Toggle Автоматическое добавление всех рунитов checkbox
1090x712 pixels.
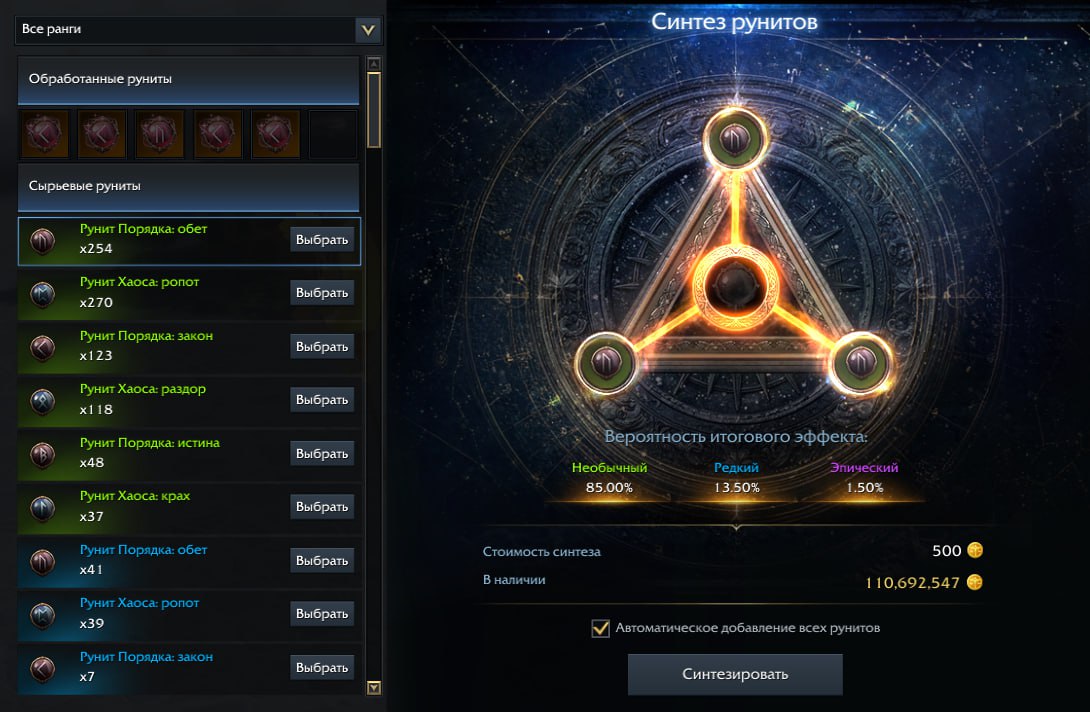tap(601, 629)
